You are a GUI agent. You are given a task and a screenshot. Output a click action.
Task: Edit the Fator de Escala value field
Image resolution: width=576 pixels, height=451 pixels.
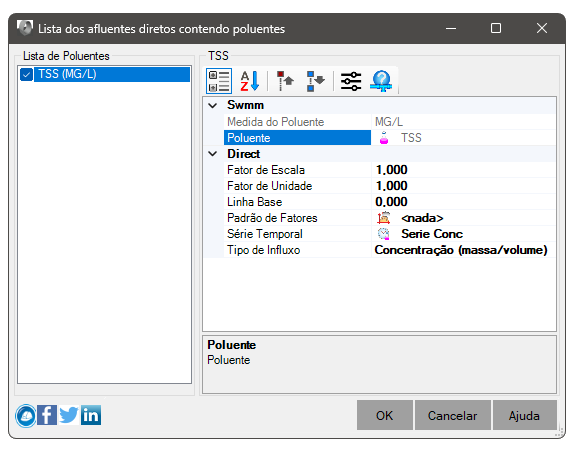[x=464, y=170]
